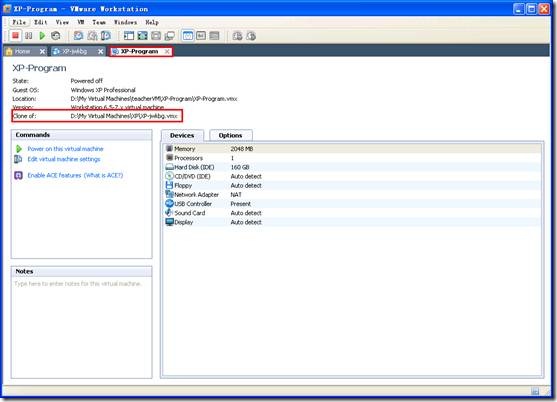This screenshot has height=402, width=557.
Task: Click the Record toolbar icon
Action: click(251, 36)
